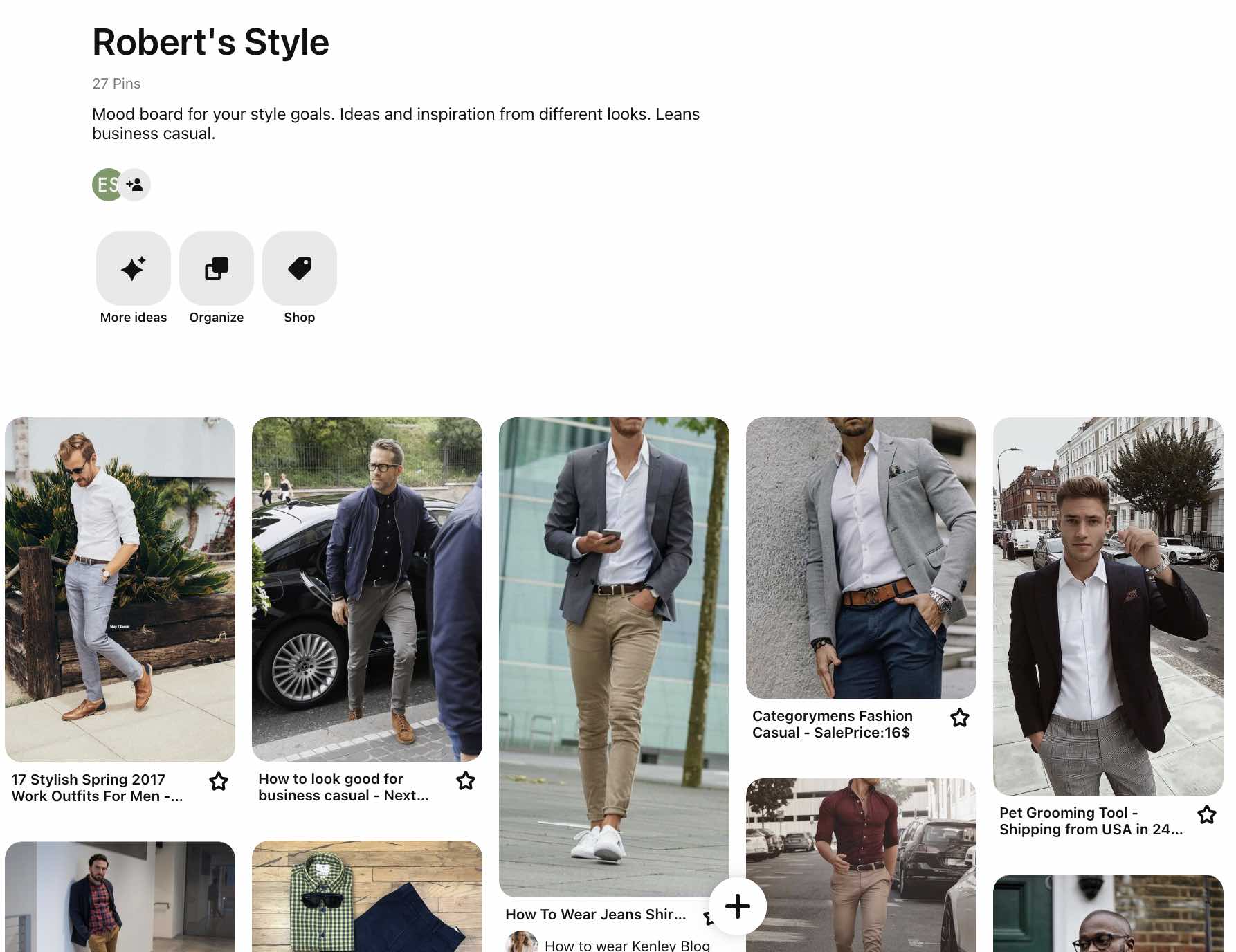
Task: Open the green gingham shirt flat-lay pin
Action: [367, 897]
